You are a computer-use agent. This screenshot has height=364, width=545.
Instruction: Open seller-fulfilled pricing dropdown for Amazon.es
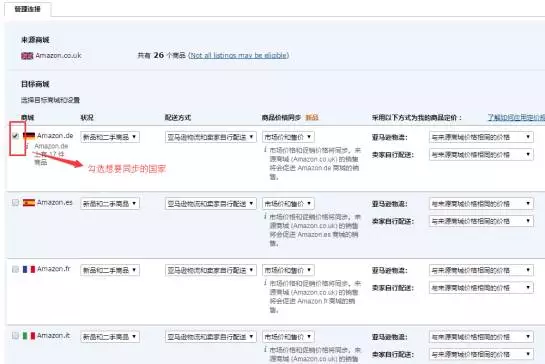(x=481, y=221)
